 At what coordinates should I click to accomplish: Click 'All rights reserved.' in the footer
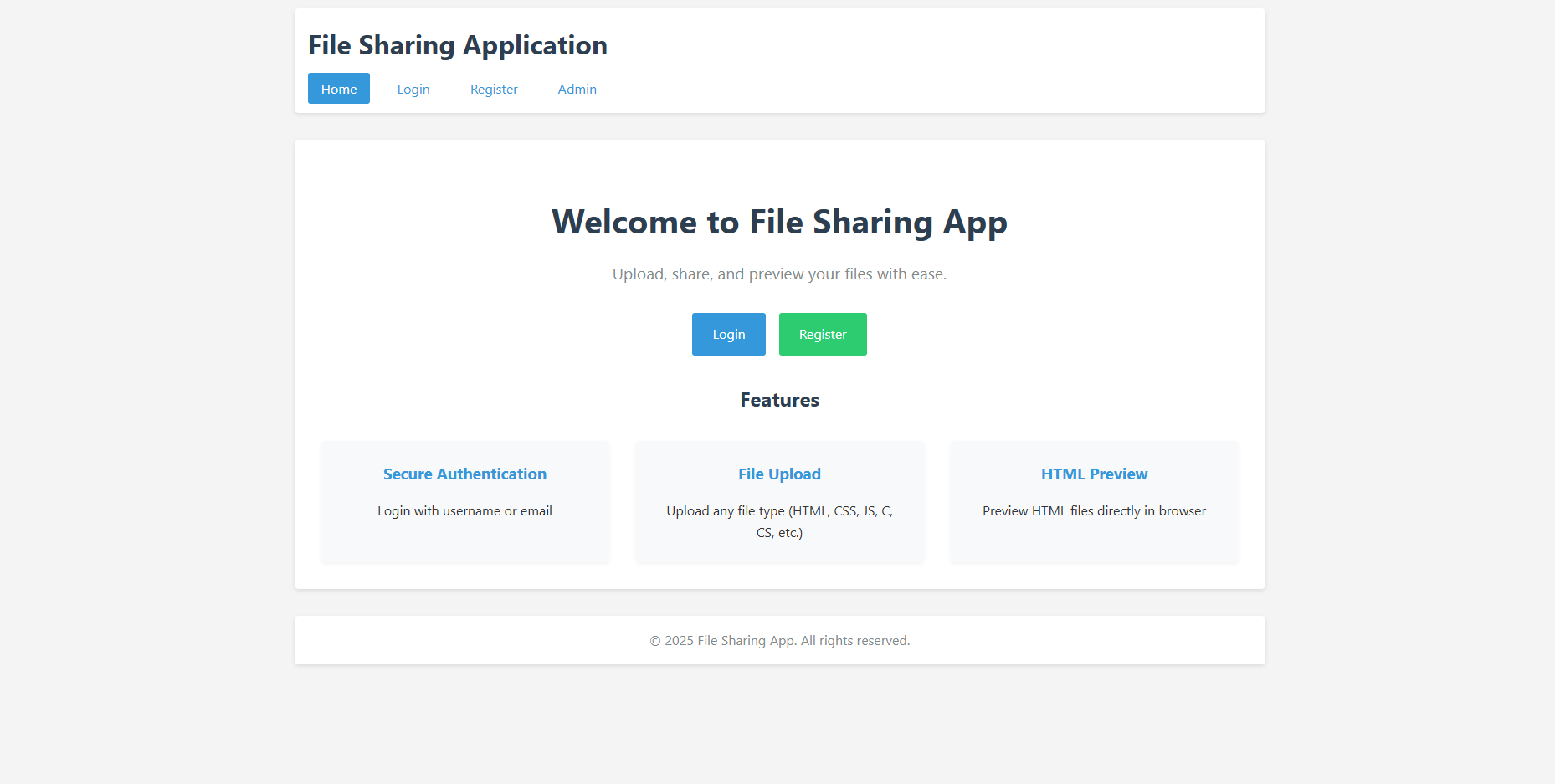(x=855, y=641)
